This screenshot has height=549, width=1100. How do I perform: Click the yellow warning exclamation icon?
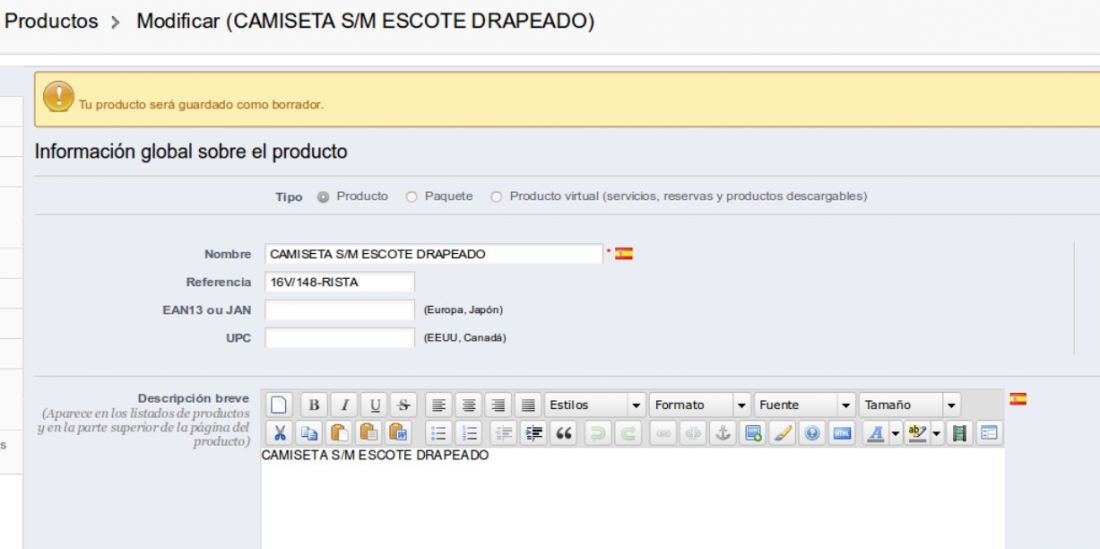pyautogui.click(x=58, y=97)
